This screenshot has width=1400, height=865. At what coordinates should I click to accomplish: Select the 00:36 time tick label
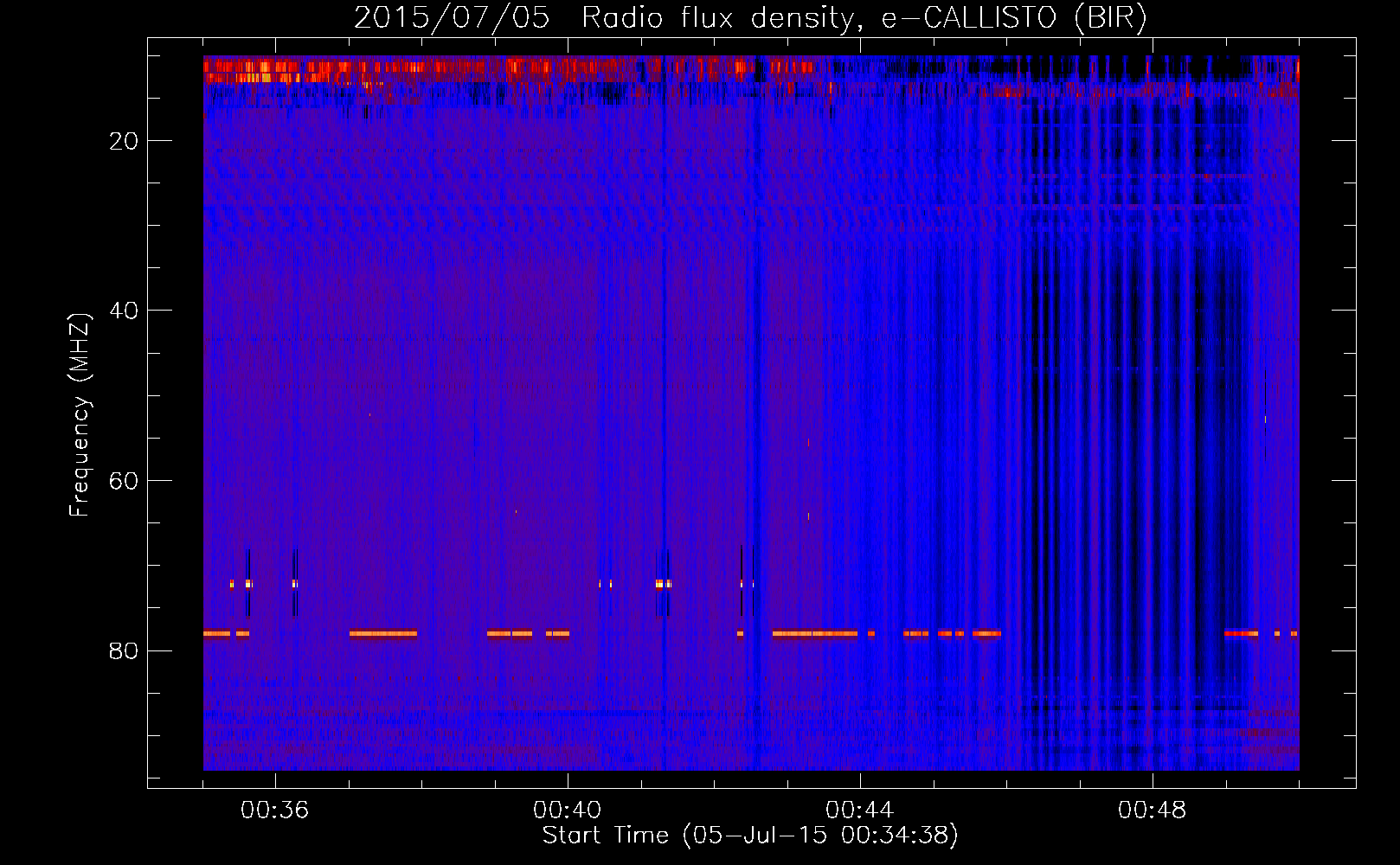tap(274, 811)
